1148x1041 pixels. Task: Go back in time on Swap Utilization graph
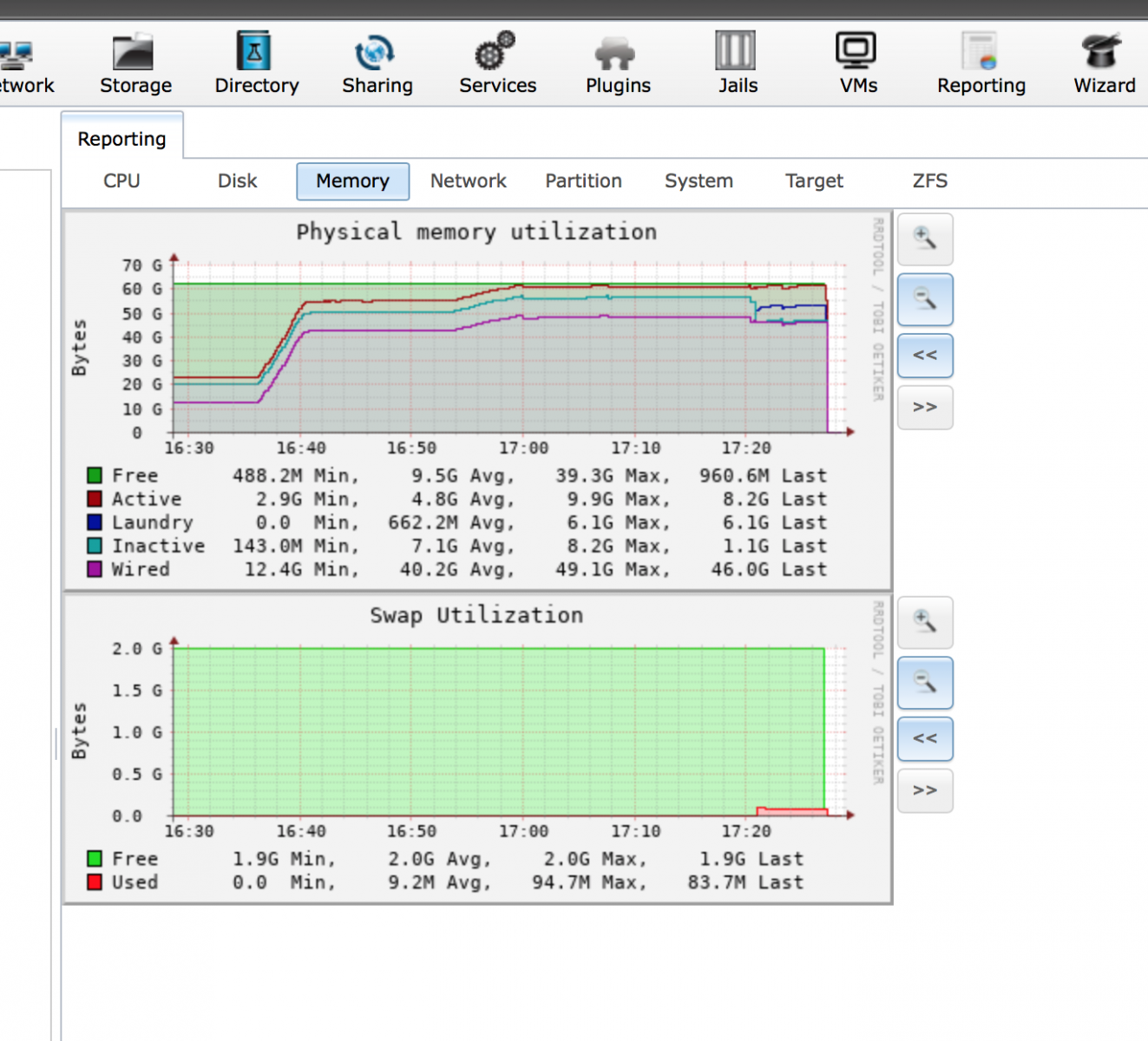(x=925, y=739)
